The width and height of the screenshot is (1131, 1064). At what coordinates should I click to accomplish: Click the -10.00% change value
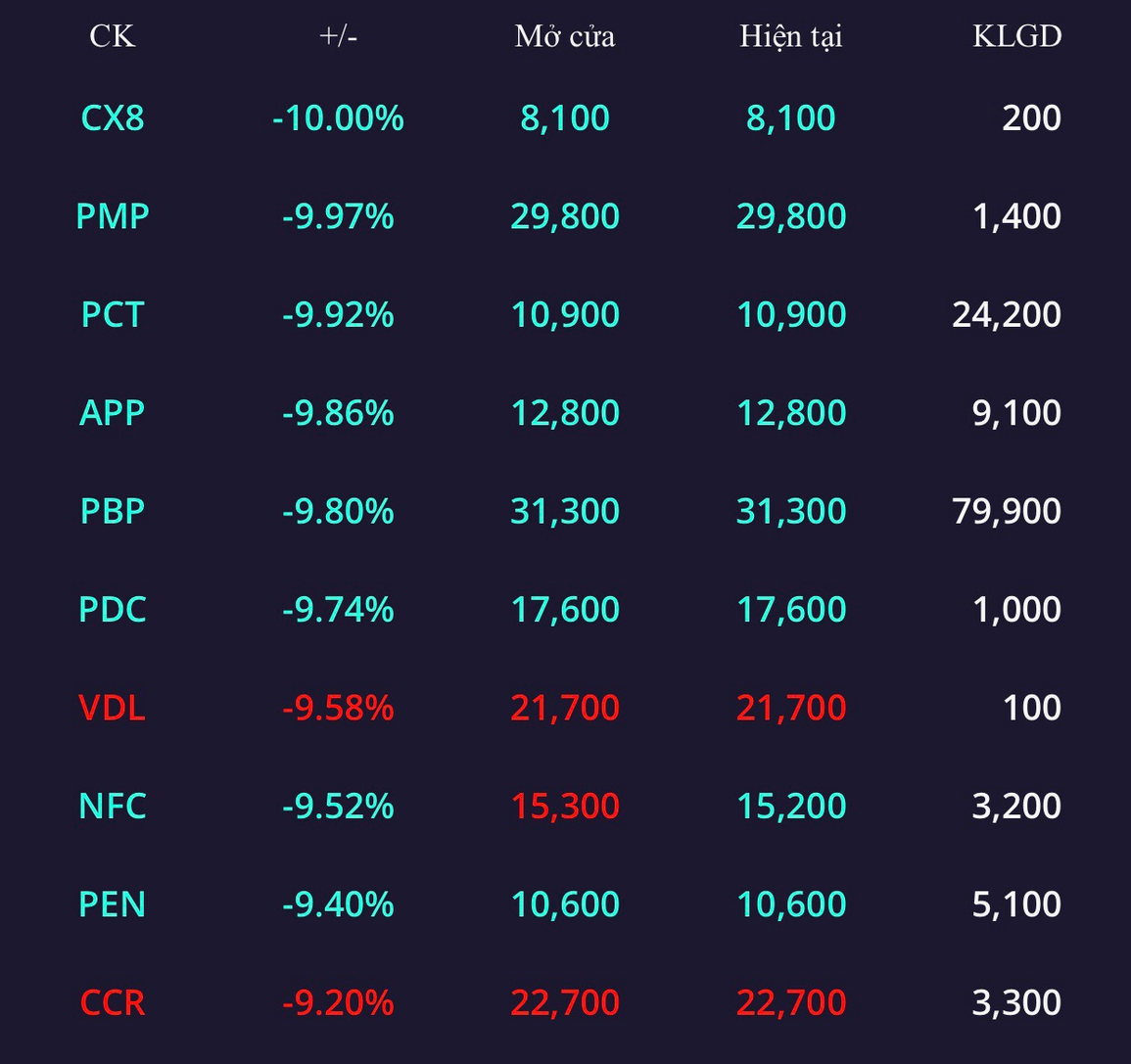coord(338,117)
